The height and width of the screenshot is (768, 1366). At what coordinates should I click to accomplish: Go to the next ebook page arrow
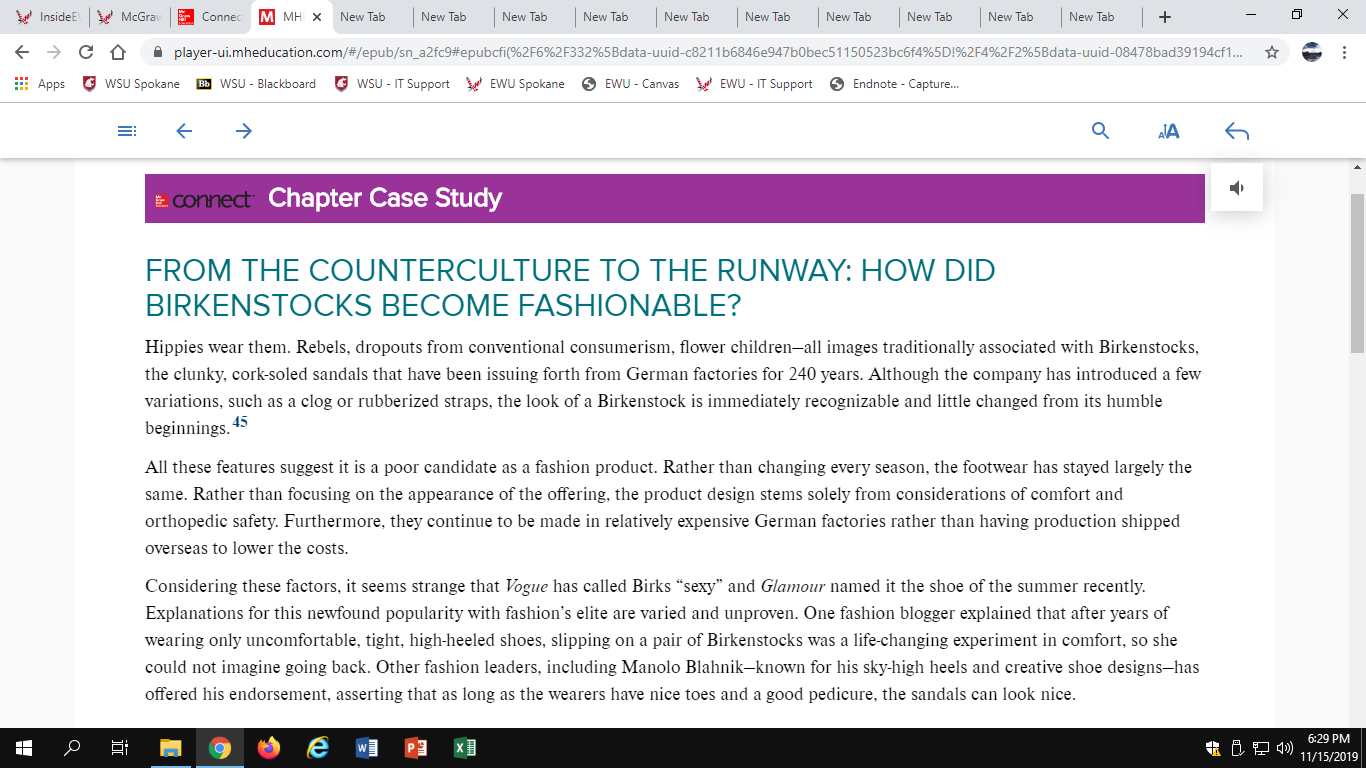click(x=244, y=131)
